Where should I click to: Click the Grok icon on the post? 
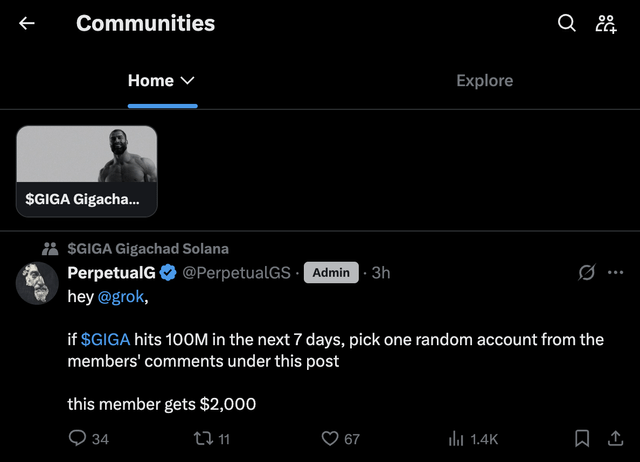[587, 272]
